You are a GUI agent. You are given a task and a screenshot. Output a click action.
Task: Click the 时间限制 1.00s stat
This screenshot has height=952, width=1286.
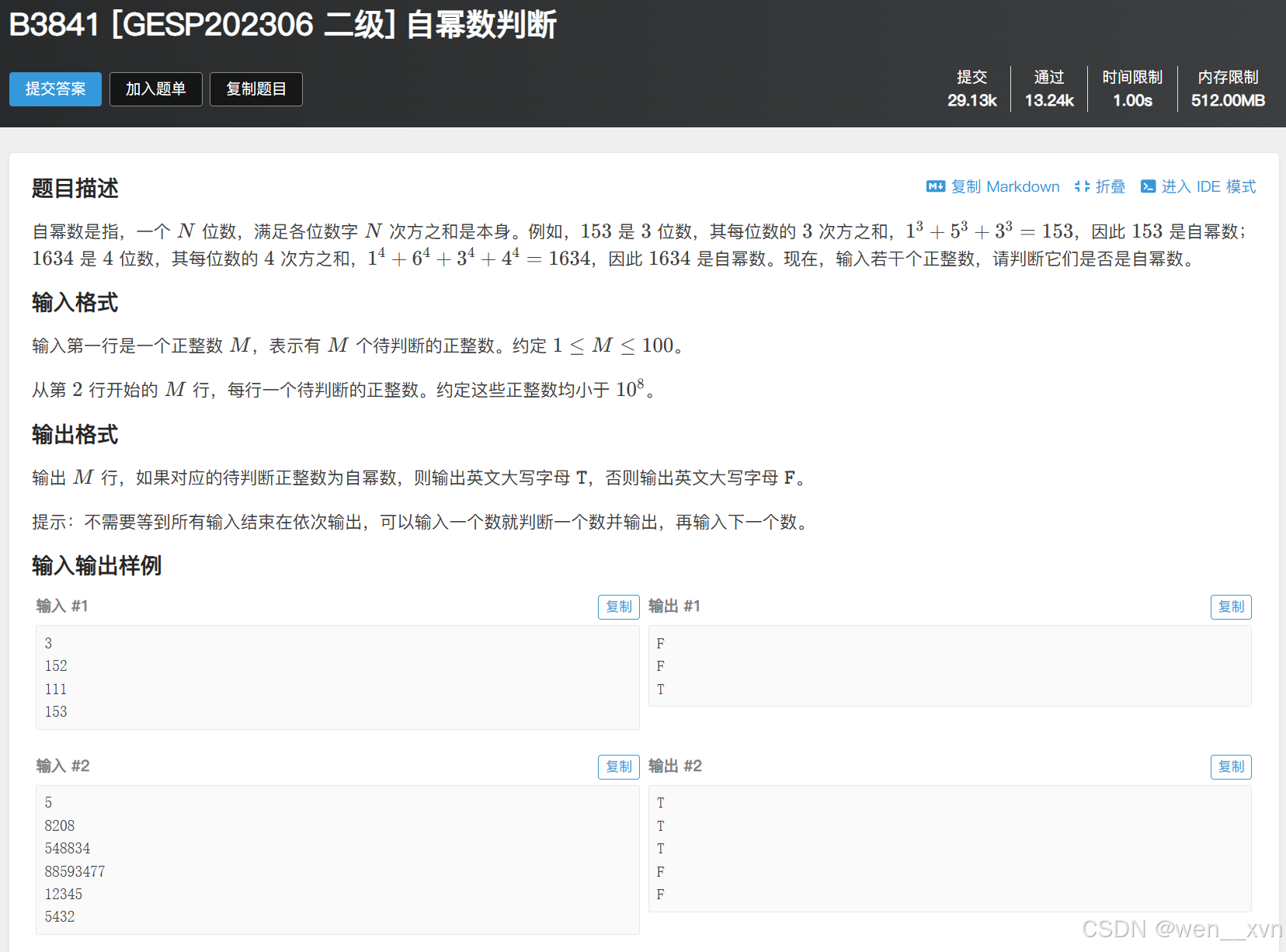[1132, 89]
